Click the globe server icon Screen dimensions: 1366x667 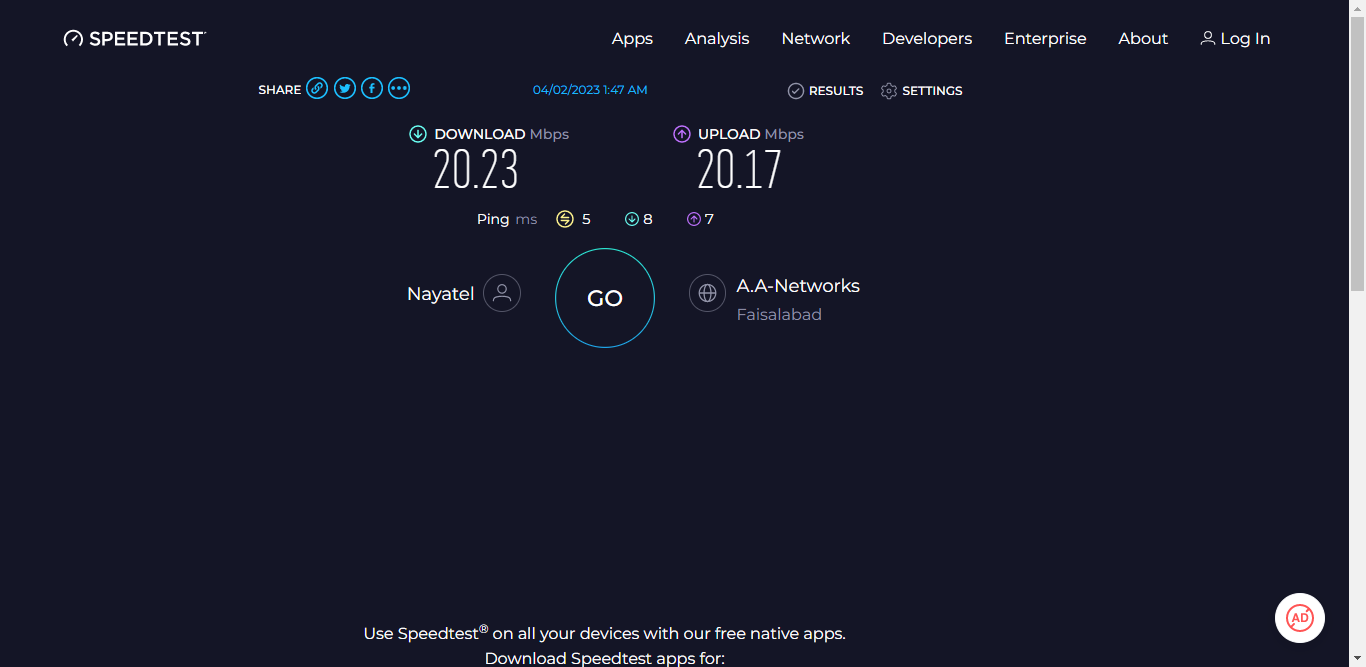(707, 293)
